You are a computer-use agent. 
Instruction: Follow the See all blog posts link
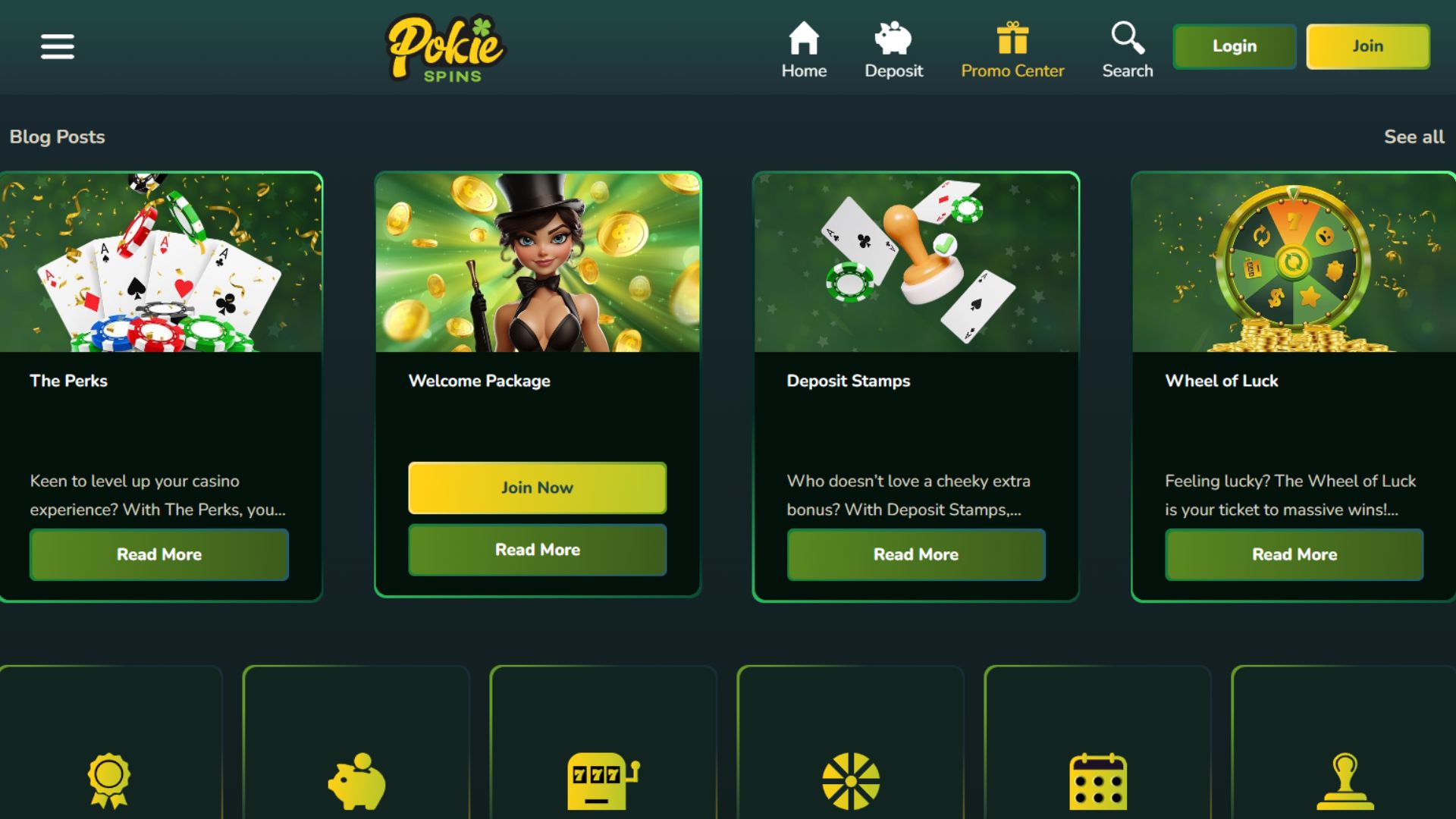(1414, 136)
